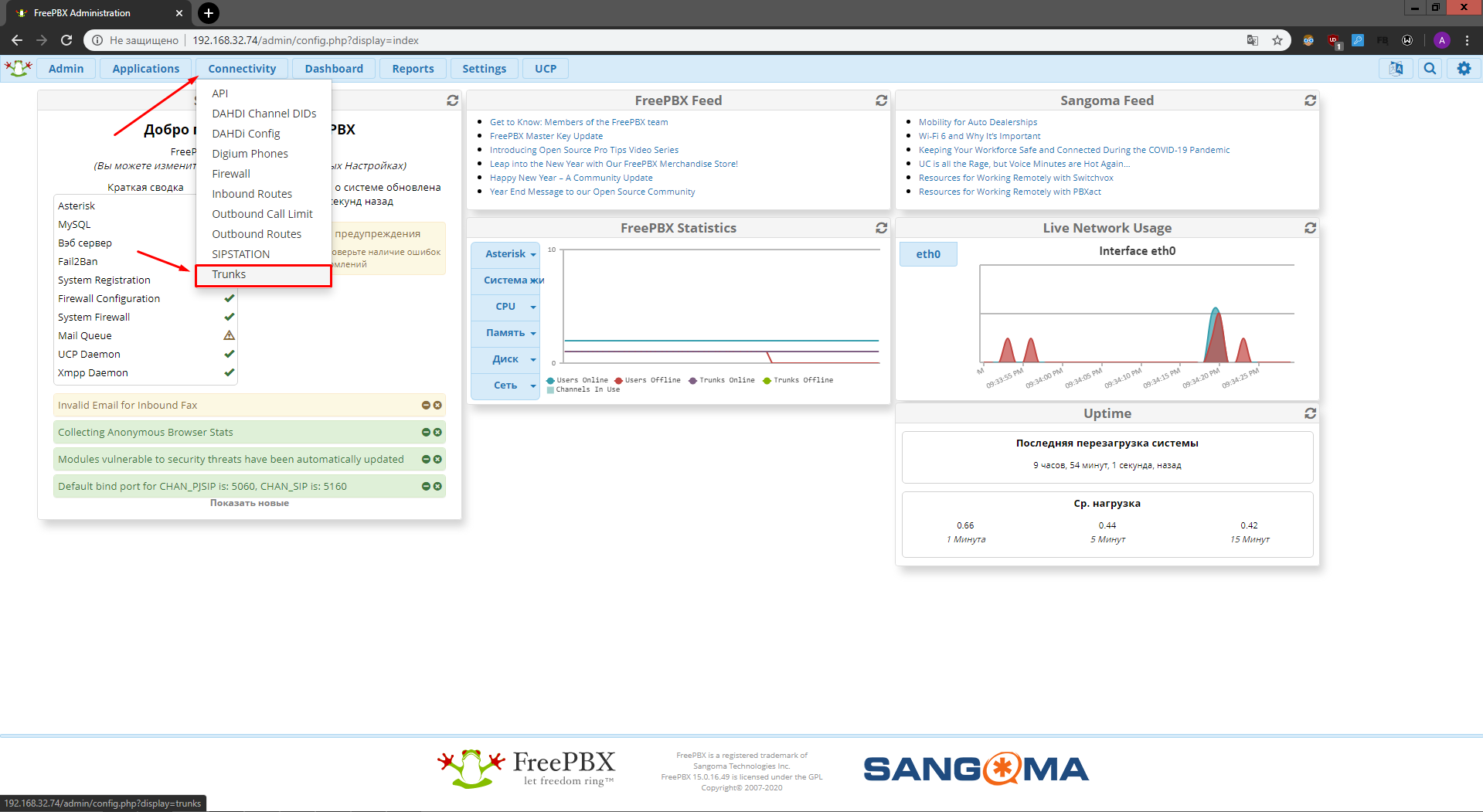The image size is (1483, 812).
Task: Click the language translate icon in navbar
Action: [1396, 69]
